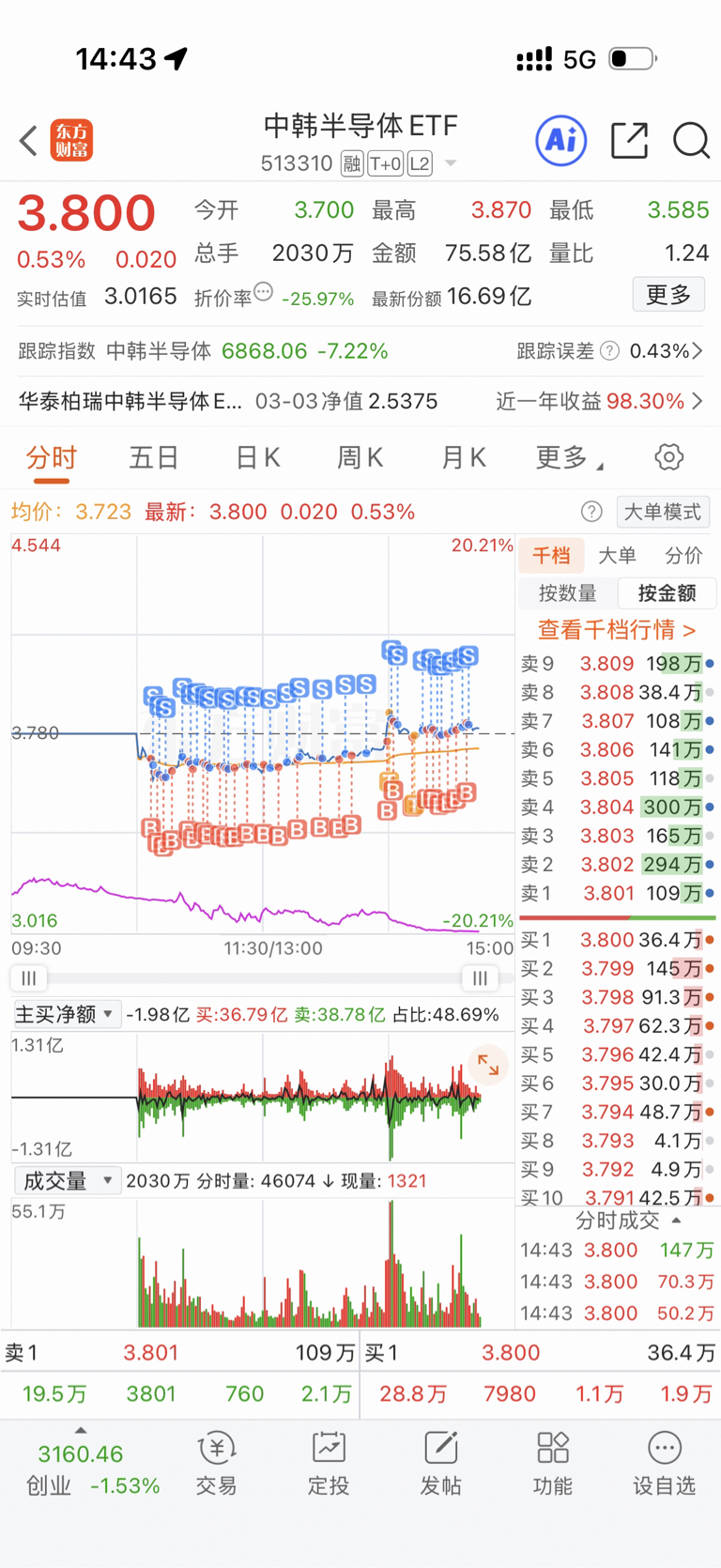This screenshot has width=721, height=1568.
Task: Tap the left timeline range handle
Action: 29,978
